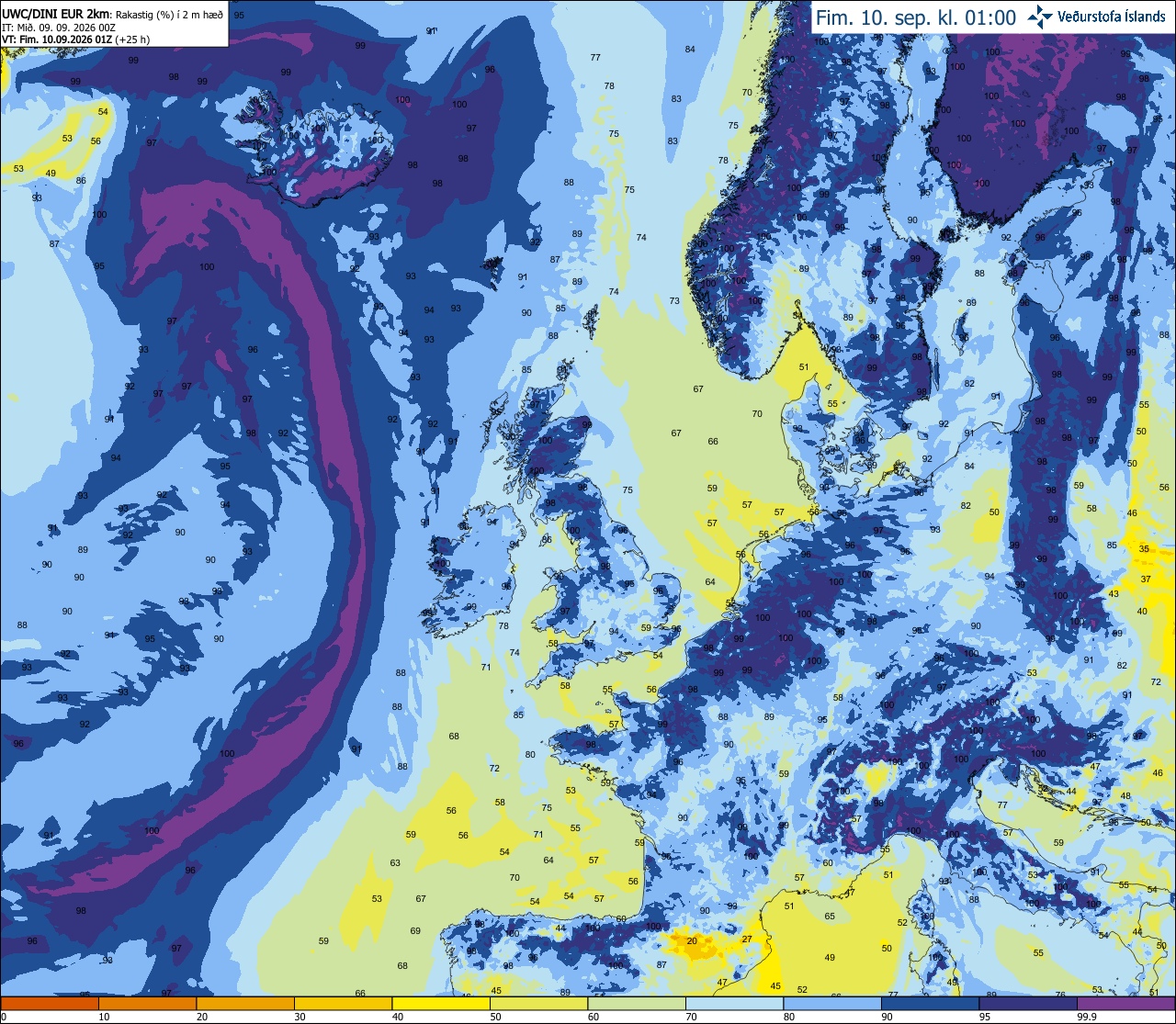The width and height of the screenshot is (1176, 1024).
Task: Pick the dark orange 0–10 legend swatch
Action: tap(50, 1003)
